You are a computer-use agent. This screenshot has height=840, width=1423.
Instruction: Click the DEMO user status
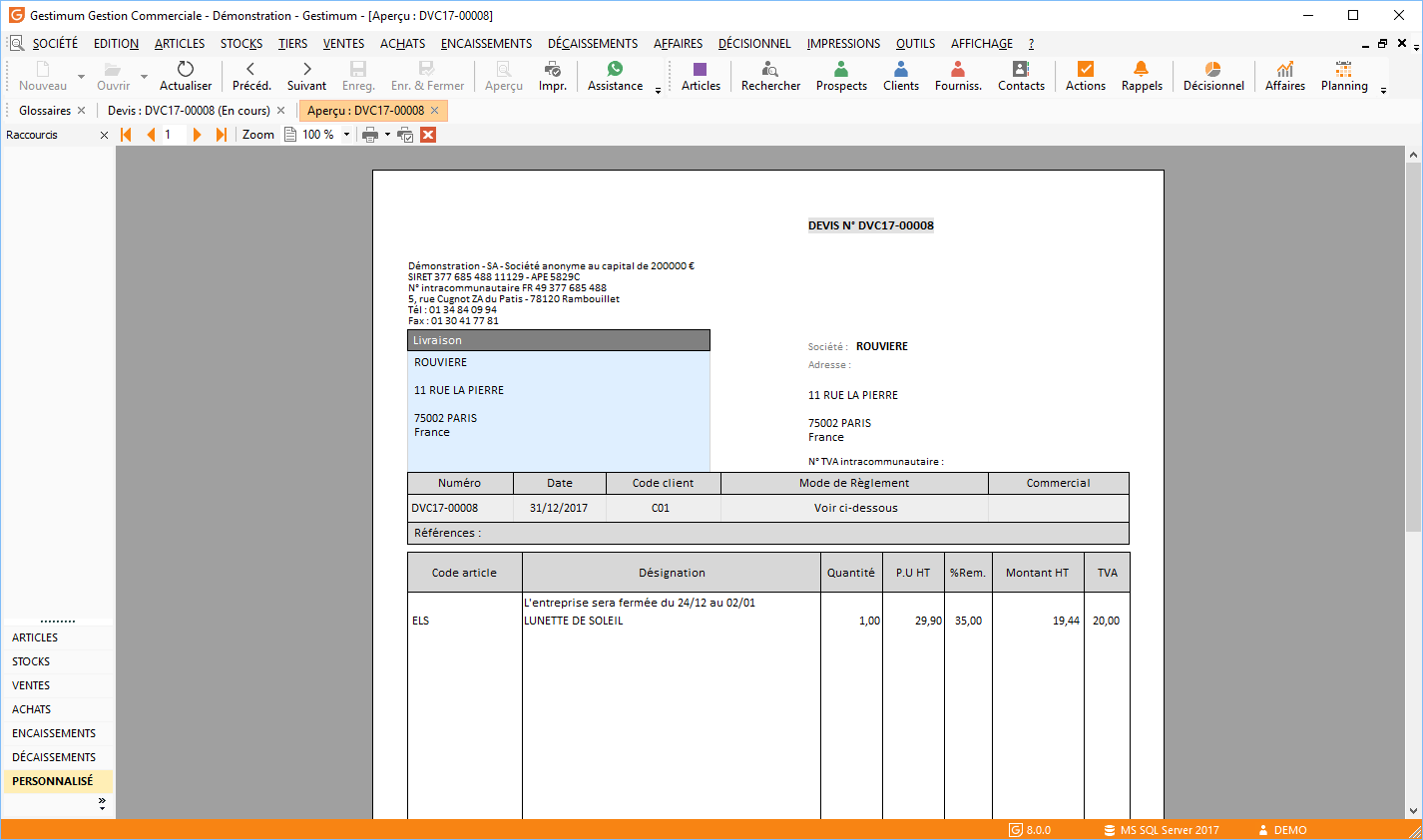(x=1282, y=830)
